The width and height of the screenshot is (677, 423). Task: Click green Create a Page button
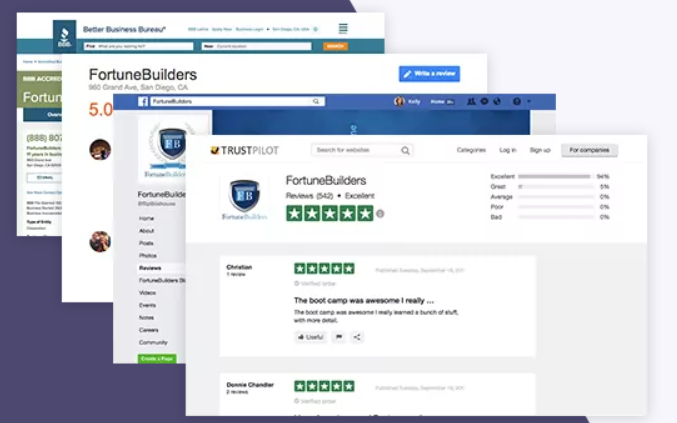[157, 359]
